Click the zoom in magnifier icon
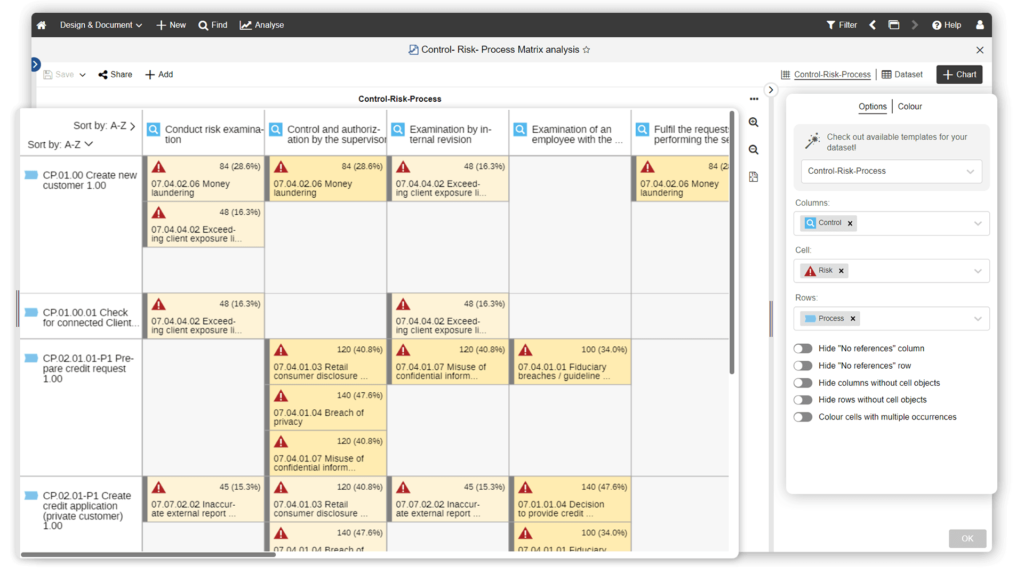Image resolution: width=1024 pixels, height=575 pixels. [x=753, y=122]
